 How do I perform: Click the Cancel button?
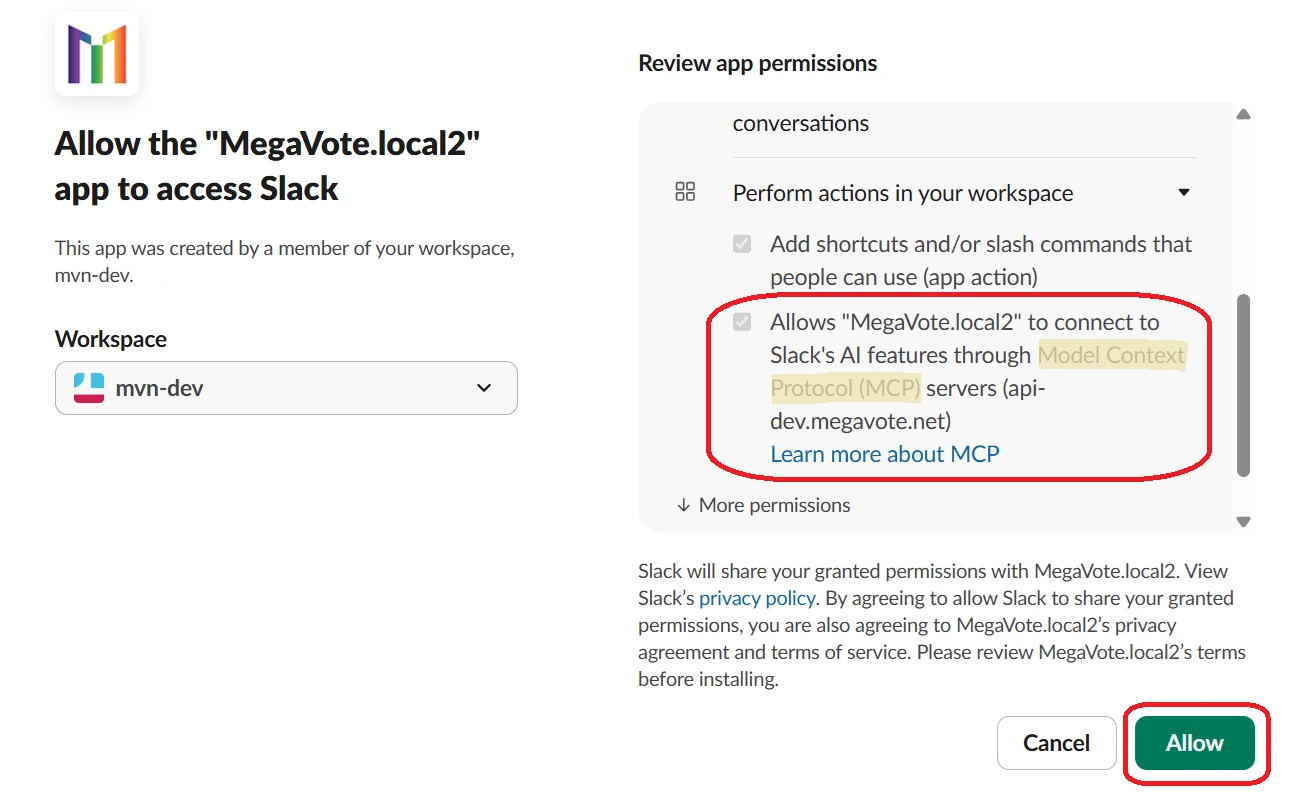tap(1056, 743)
